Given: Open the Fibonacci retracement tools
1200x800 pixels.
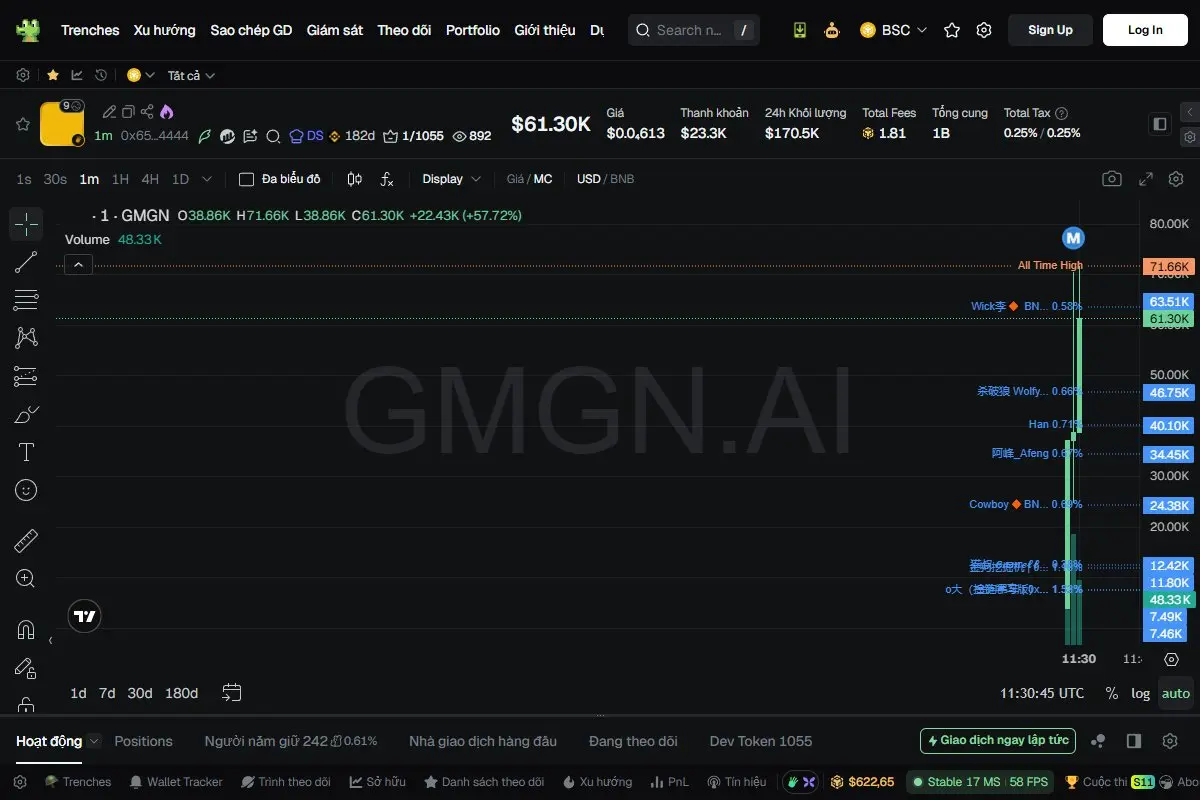Looking at the screenshot, I should tap(26, 300).
